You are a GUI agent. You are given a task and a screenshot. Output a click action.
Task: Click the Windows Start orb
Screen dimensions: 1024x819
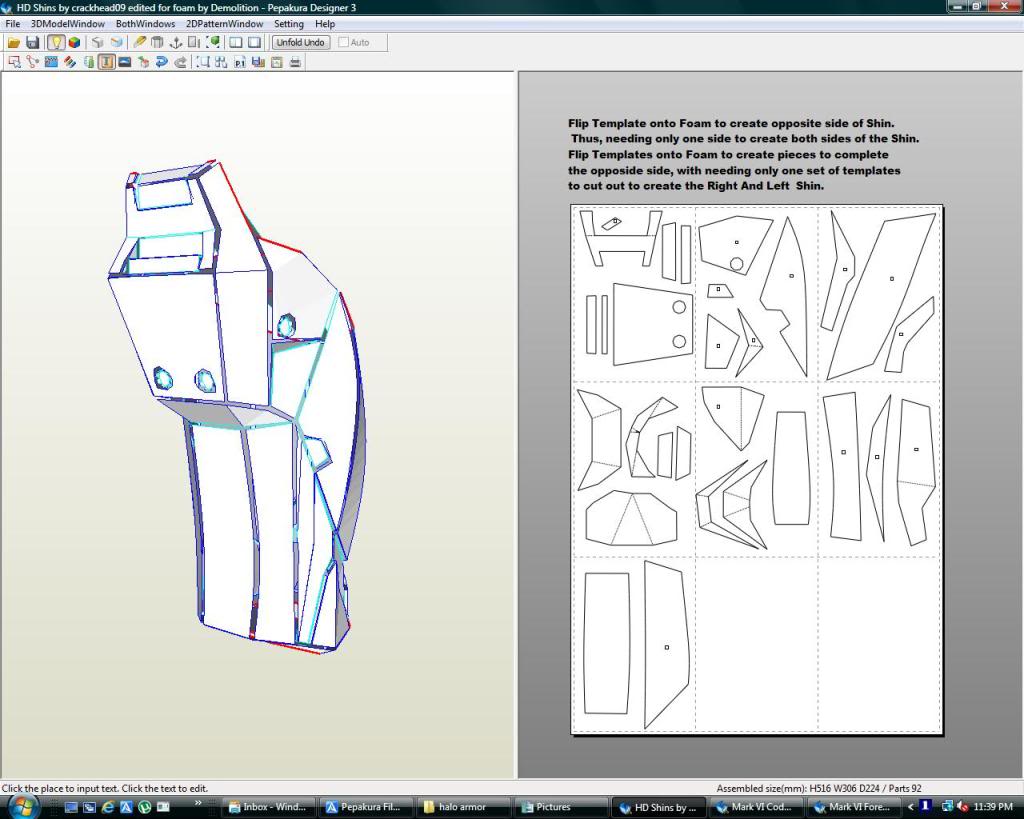(24, 807)
